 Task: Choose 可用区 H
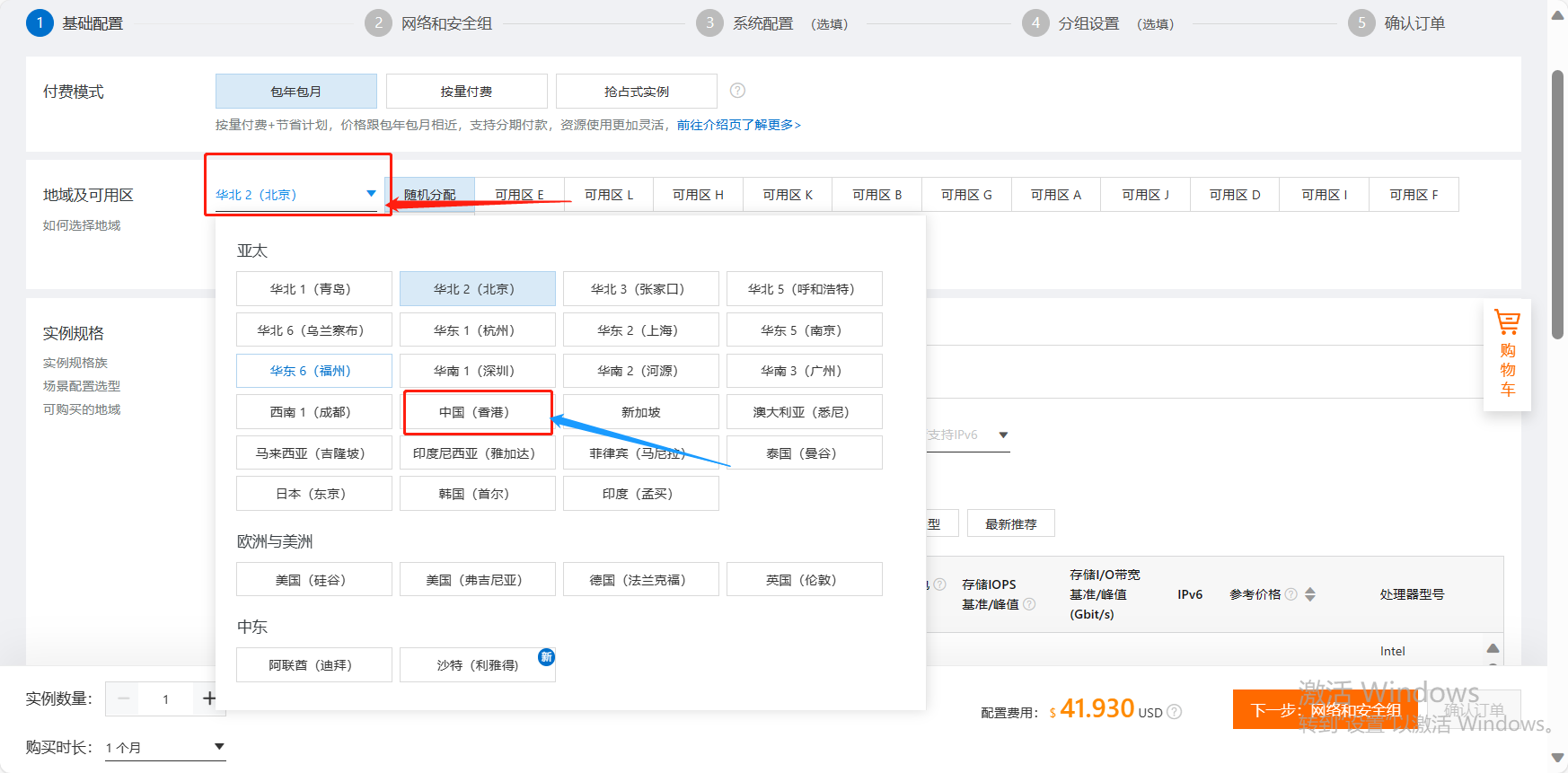[x=698, y=195]
